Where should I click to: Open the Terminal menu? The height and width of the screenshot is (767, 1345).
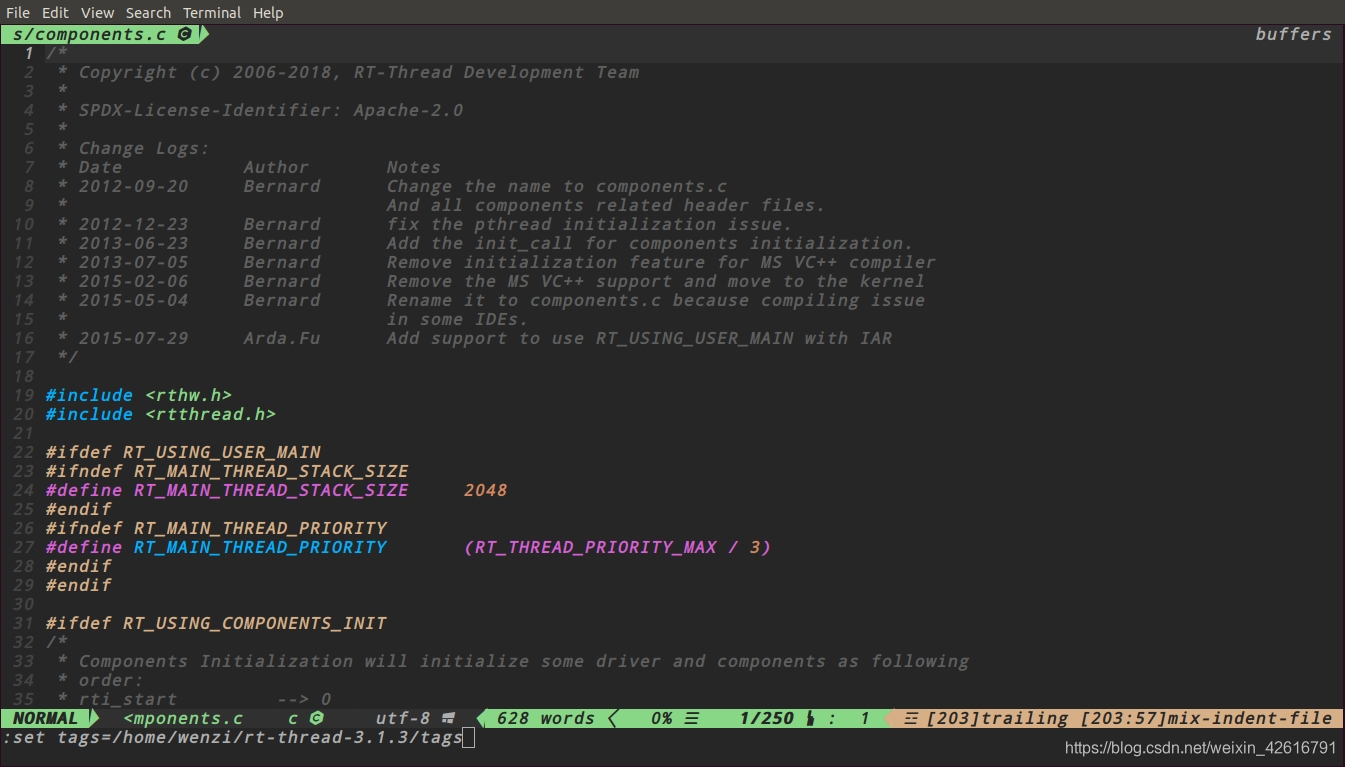pos(212,13)
